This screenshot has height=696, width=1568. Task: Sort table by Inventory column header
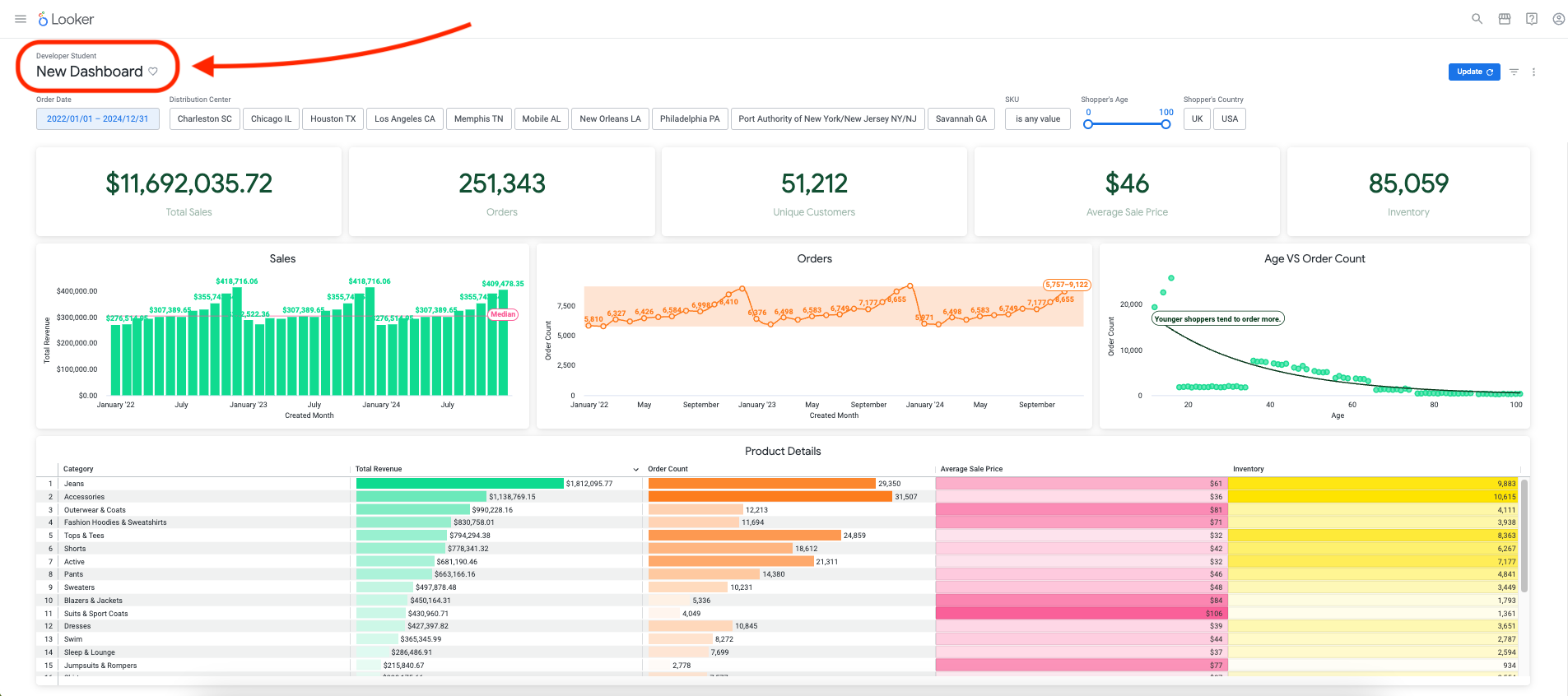pyautogui.click(x=1248, y=469)
